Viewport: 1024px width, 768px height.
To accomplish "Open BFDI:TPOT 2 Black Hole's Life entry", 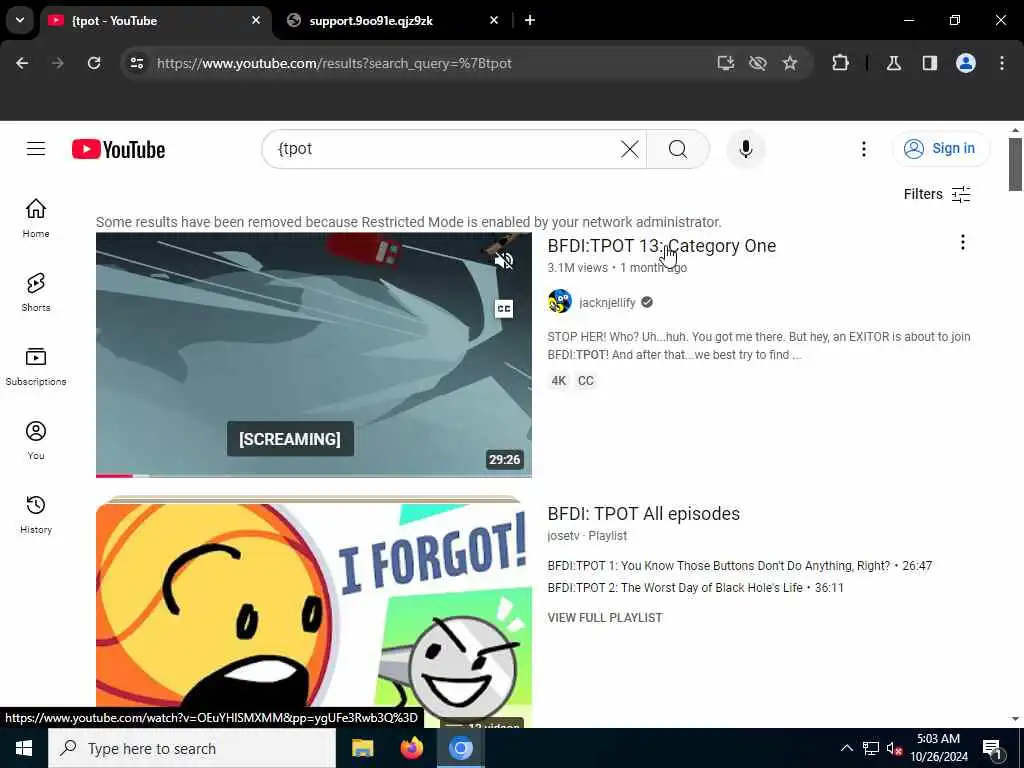I will click(x=696, y=588).
